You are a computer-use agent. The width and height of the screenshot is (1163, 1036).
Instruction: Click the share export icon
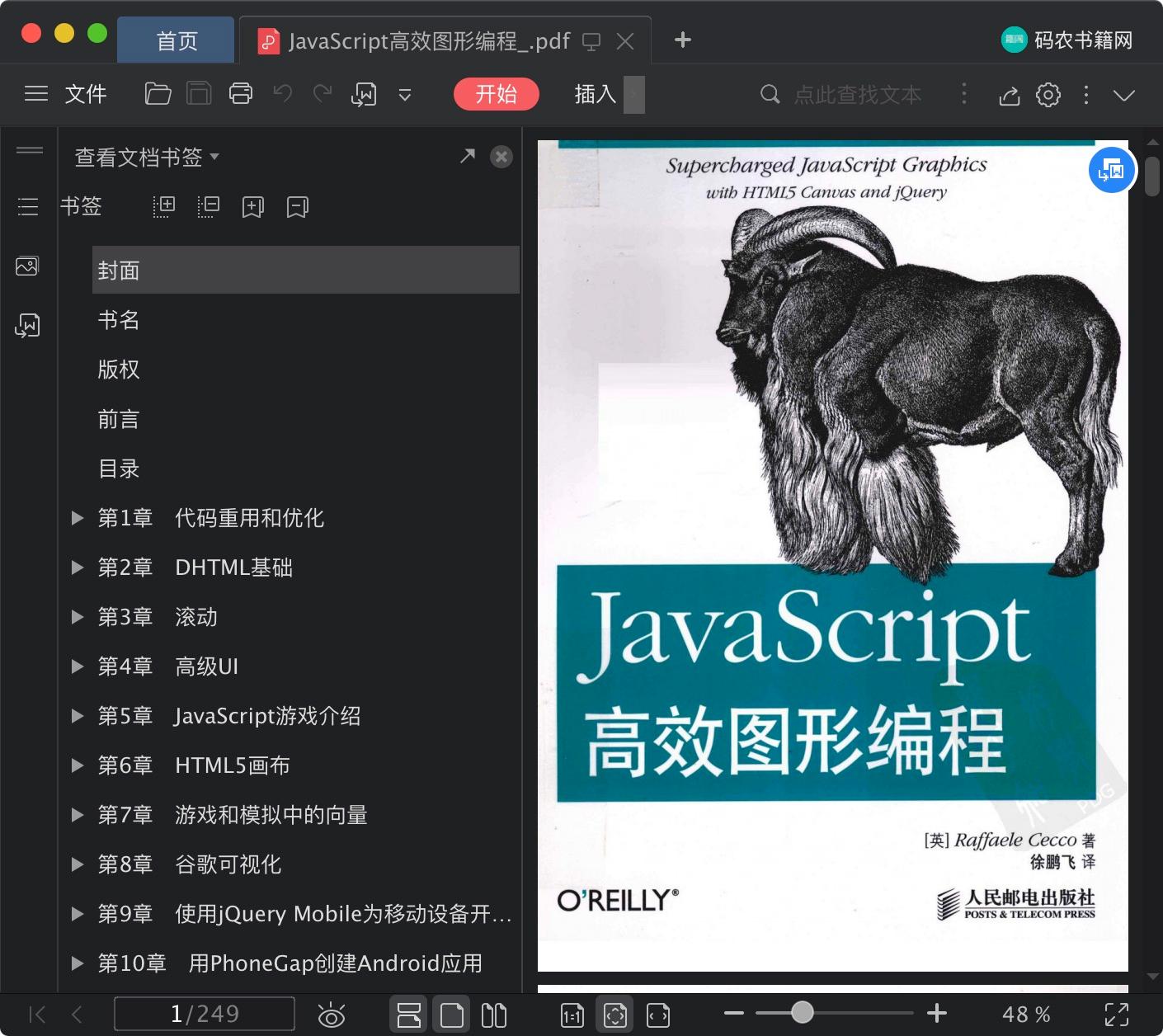(x=1009, y=96)
